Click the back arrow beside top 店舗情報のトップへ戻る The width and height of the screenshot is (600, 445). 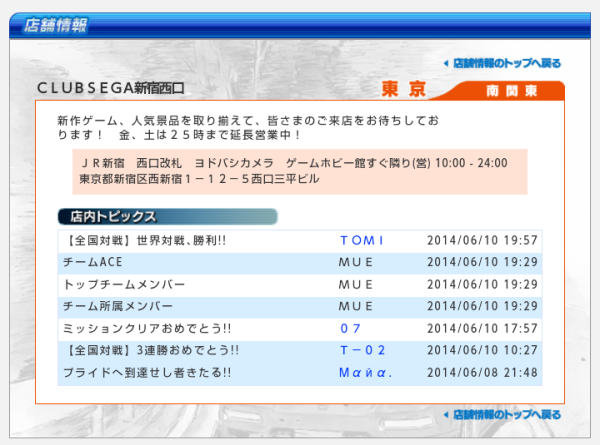tap(446, 64)
